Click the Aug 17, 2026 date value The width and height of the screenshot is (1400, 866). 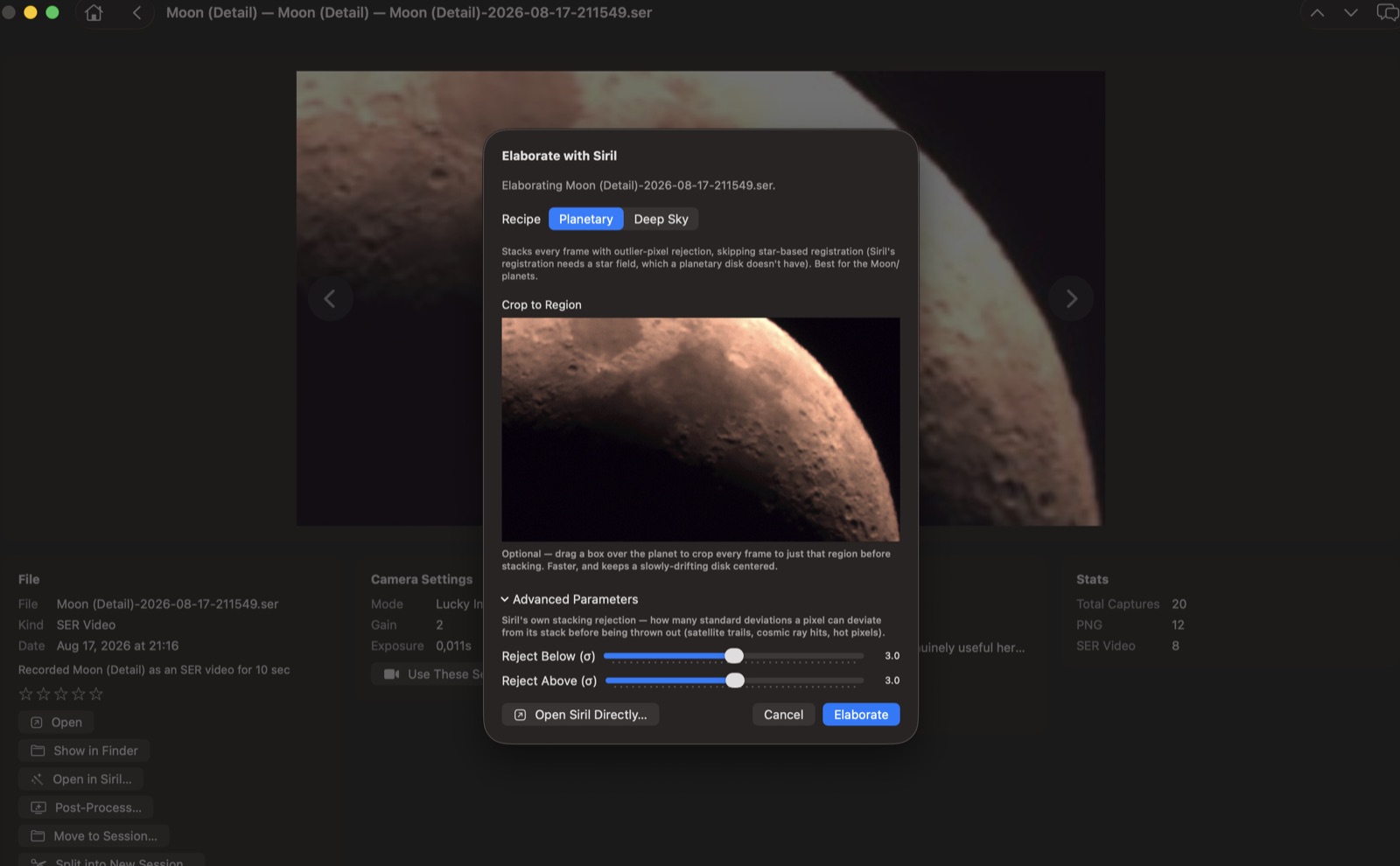[117, 646]
